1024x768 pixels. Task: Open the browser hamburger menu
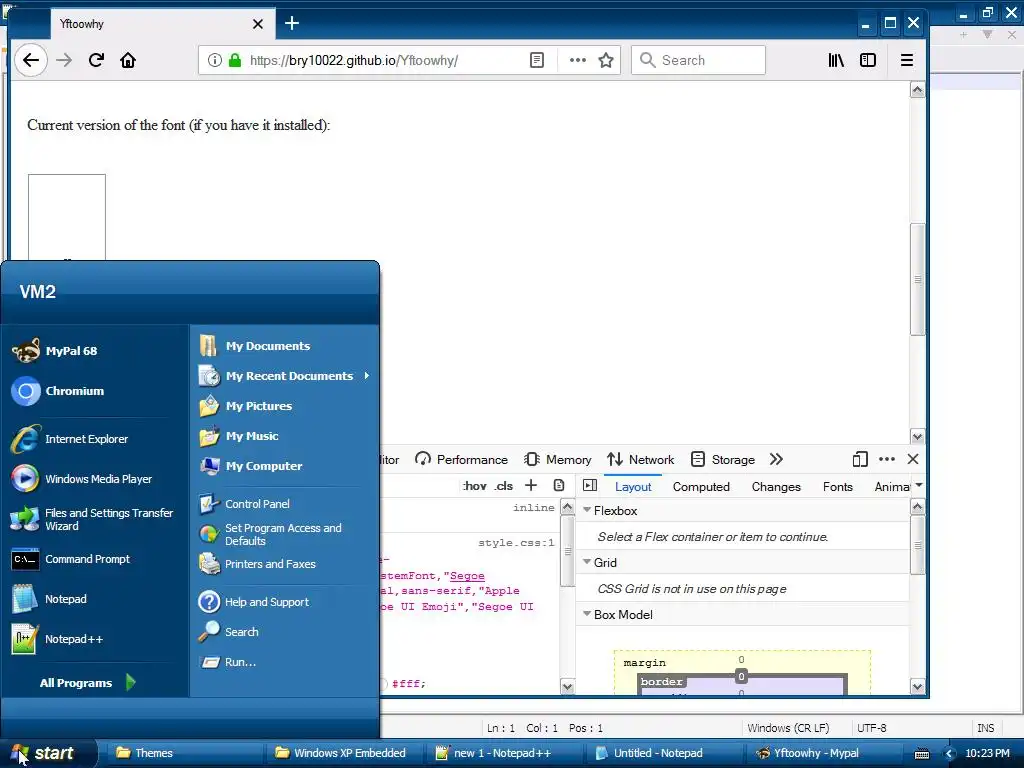click(906, 60)
